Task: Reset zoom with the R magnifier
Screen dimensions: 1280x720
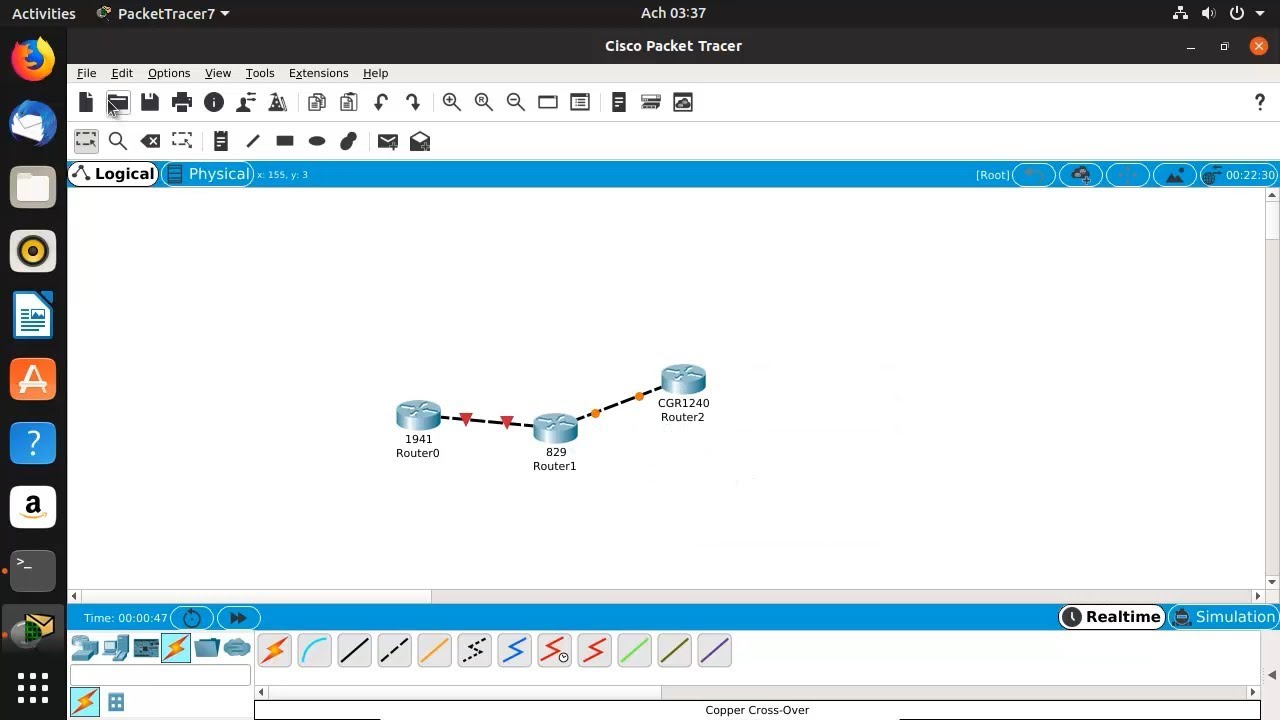Action: pyautogui.click(x=484, y=102)
